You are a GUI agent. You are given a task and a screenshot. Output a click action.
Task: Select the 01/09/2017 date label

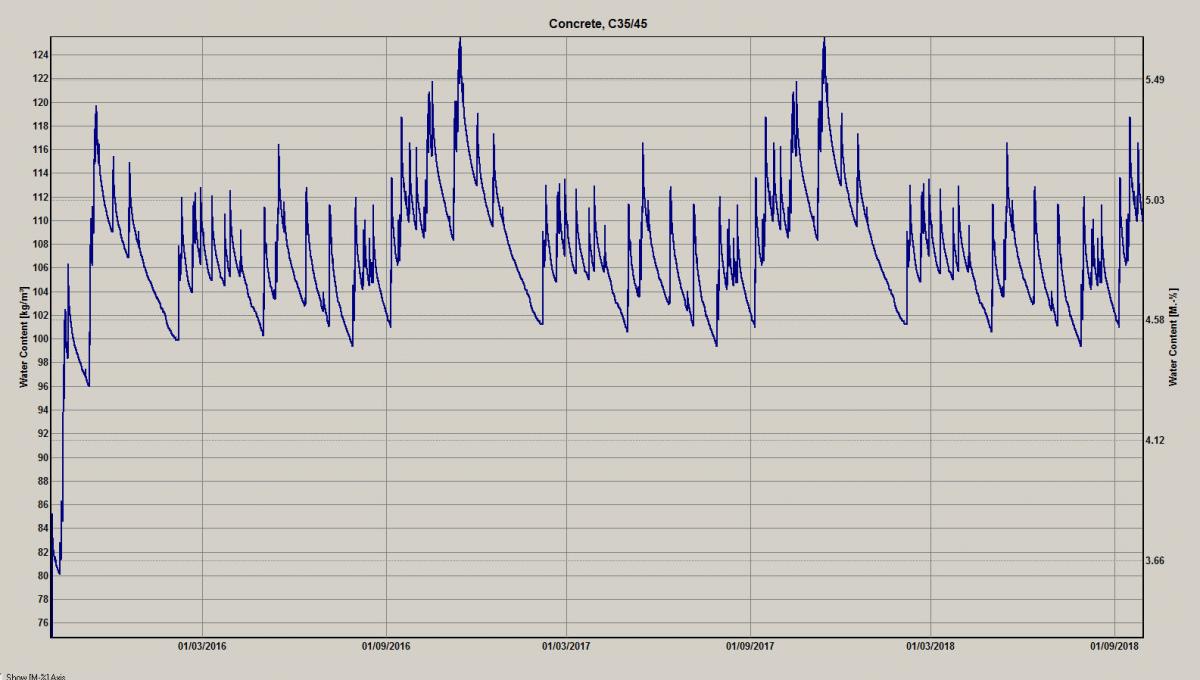pos(750,646)
